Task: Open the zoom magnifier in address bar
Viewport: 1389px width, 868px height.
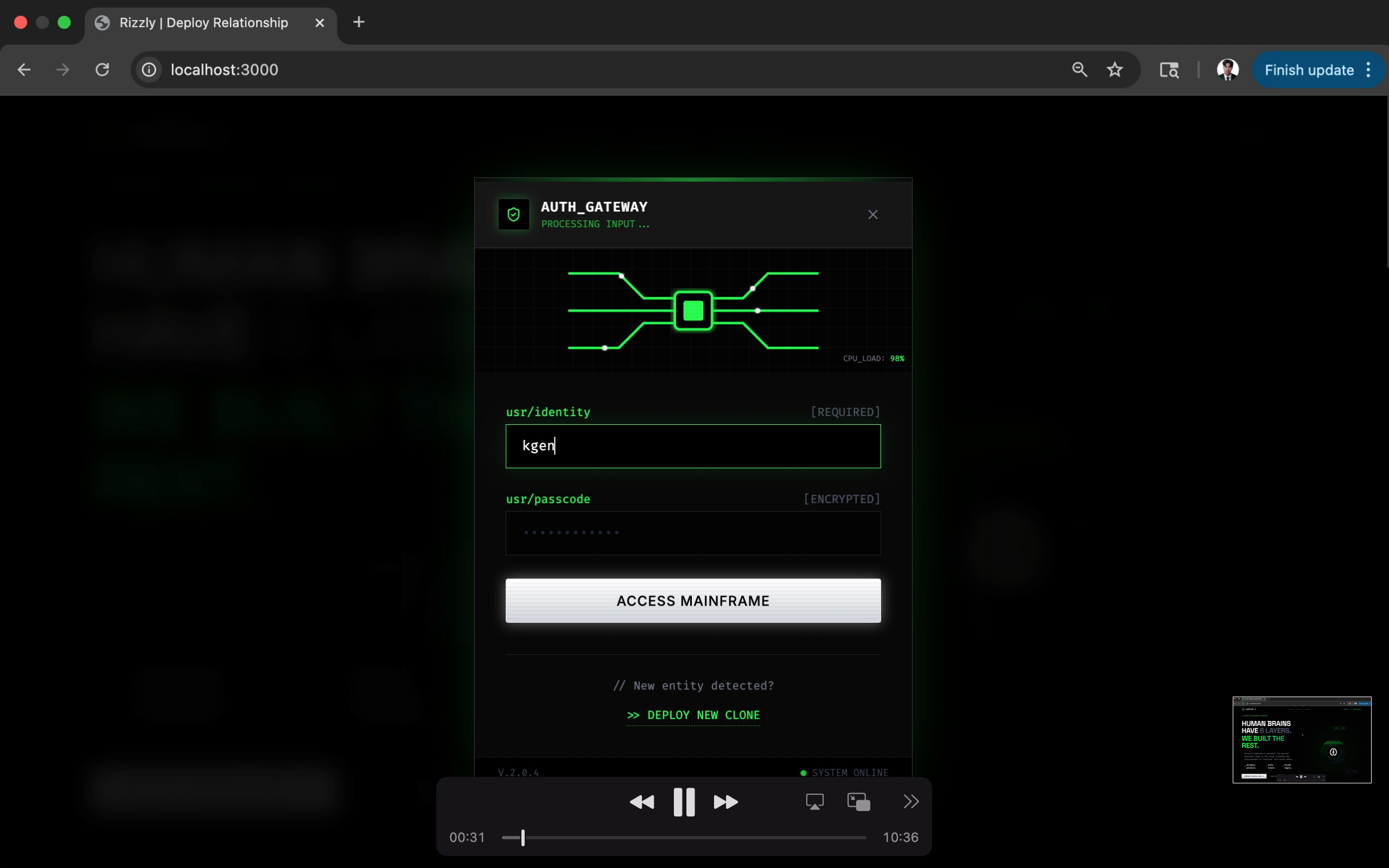Action: pyautogui.click(x=1079, y=70)
